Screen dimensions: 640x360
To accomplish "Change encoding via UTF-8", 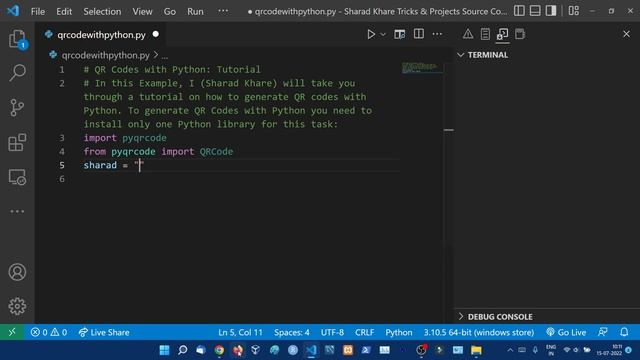I will [x=332, y=332].
